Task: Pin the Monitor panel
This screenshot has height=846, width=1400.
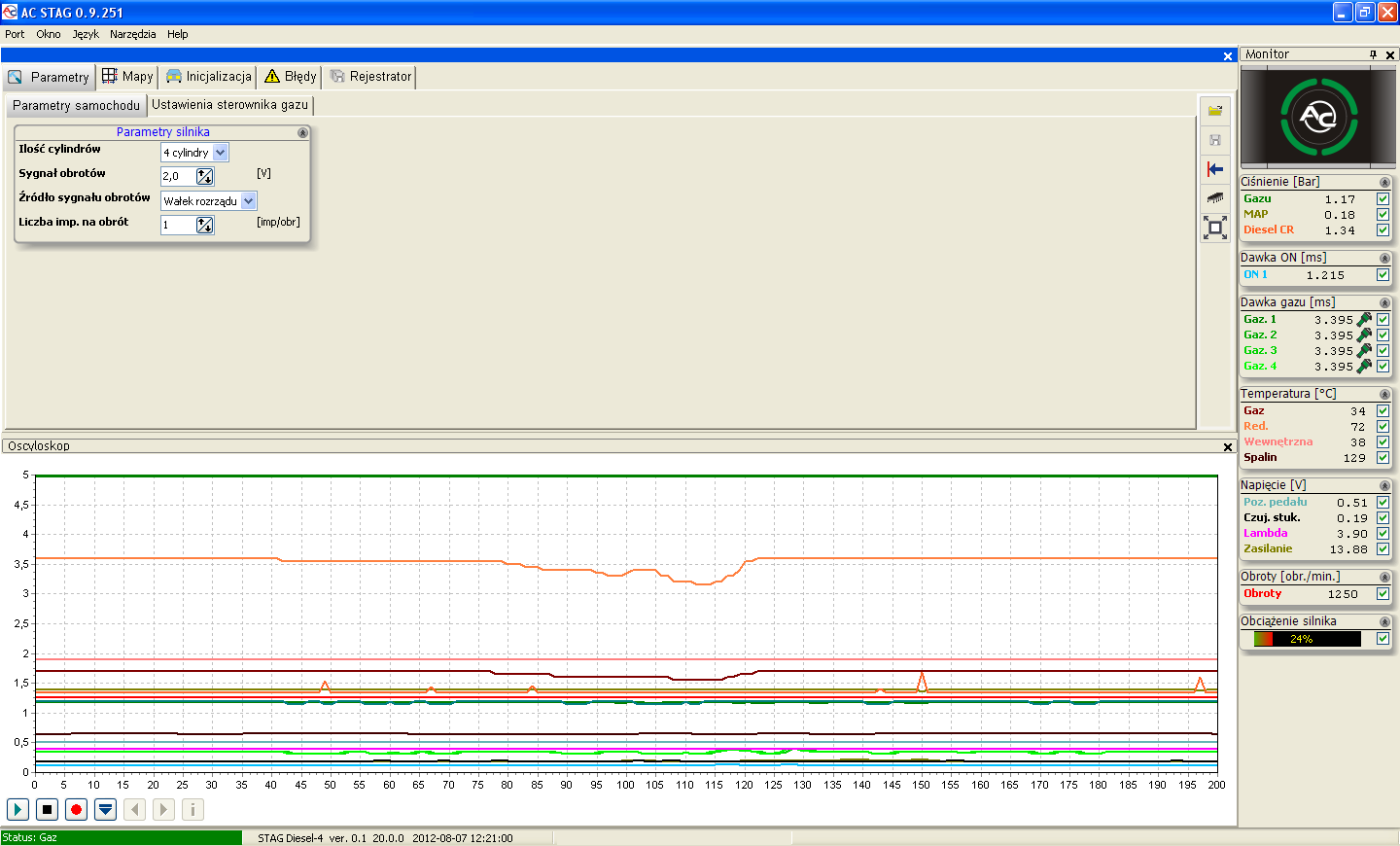Action: (x=1373, y=54)
